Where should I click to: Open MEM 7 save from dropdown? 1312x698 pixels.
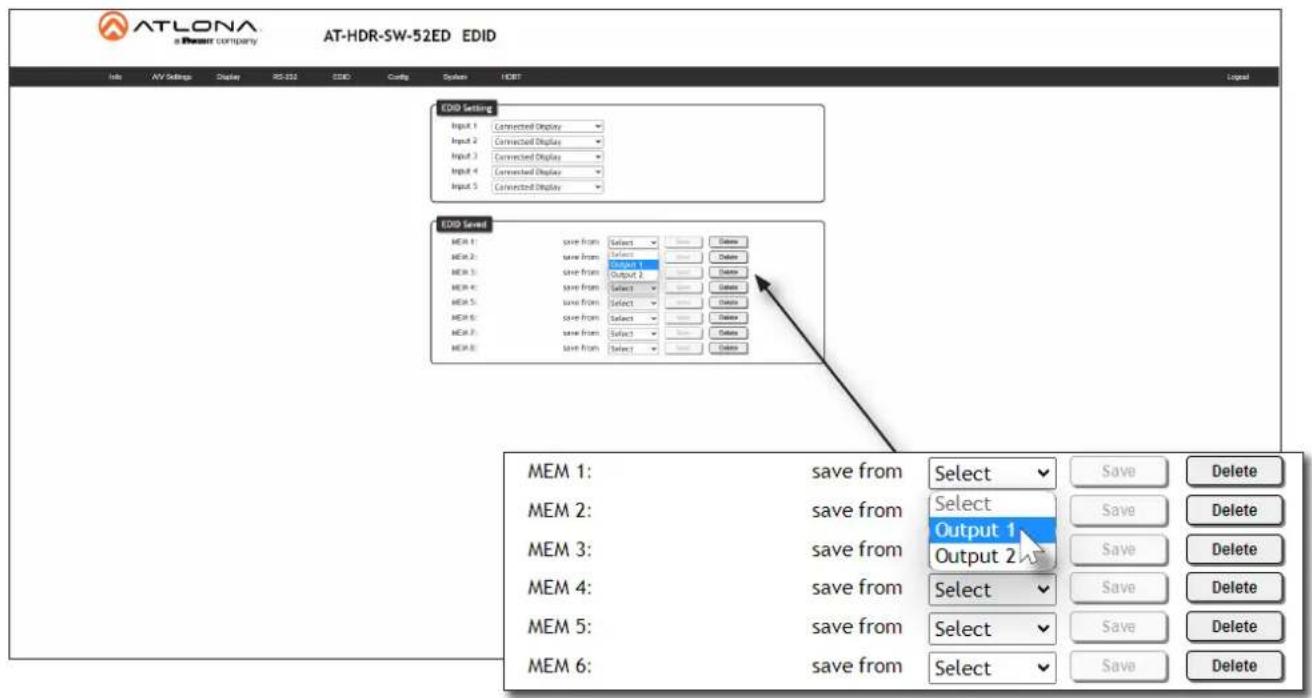tap(633, 333)
